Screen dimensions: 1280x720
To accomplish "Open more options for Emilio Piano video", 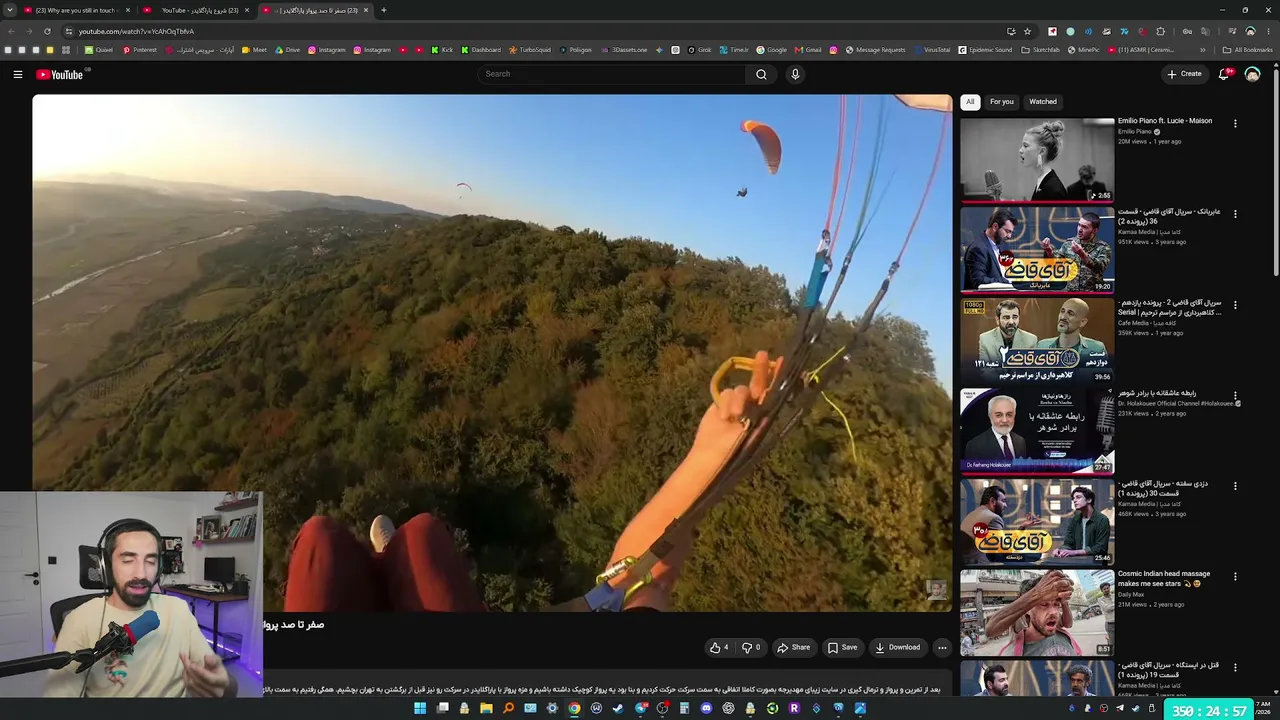I will point(1235,124).
